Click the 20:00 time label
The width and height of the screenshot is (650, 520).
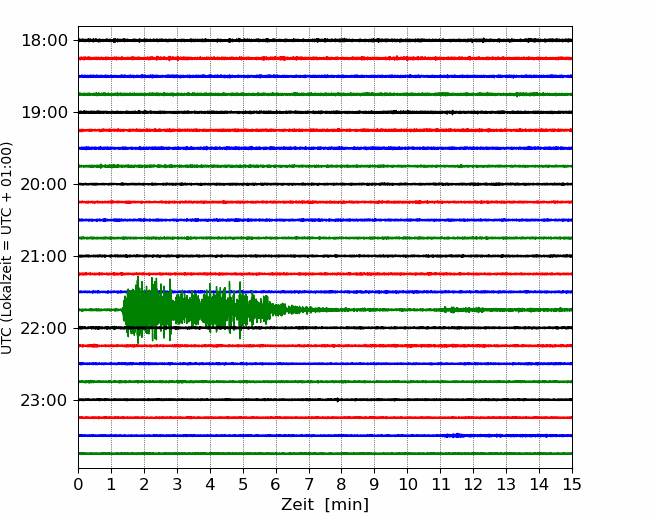pos(44,185)
